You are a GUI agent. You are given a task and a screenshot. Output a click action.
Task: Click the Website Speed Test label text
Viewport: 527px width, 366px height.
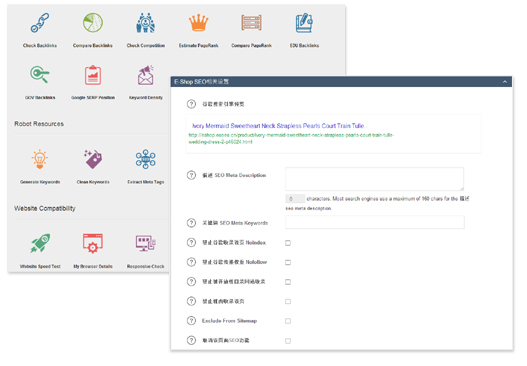point(40,266)
